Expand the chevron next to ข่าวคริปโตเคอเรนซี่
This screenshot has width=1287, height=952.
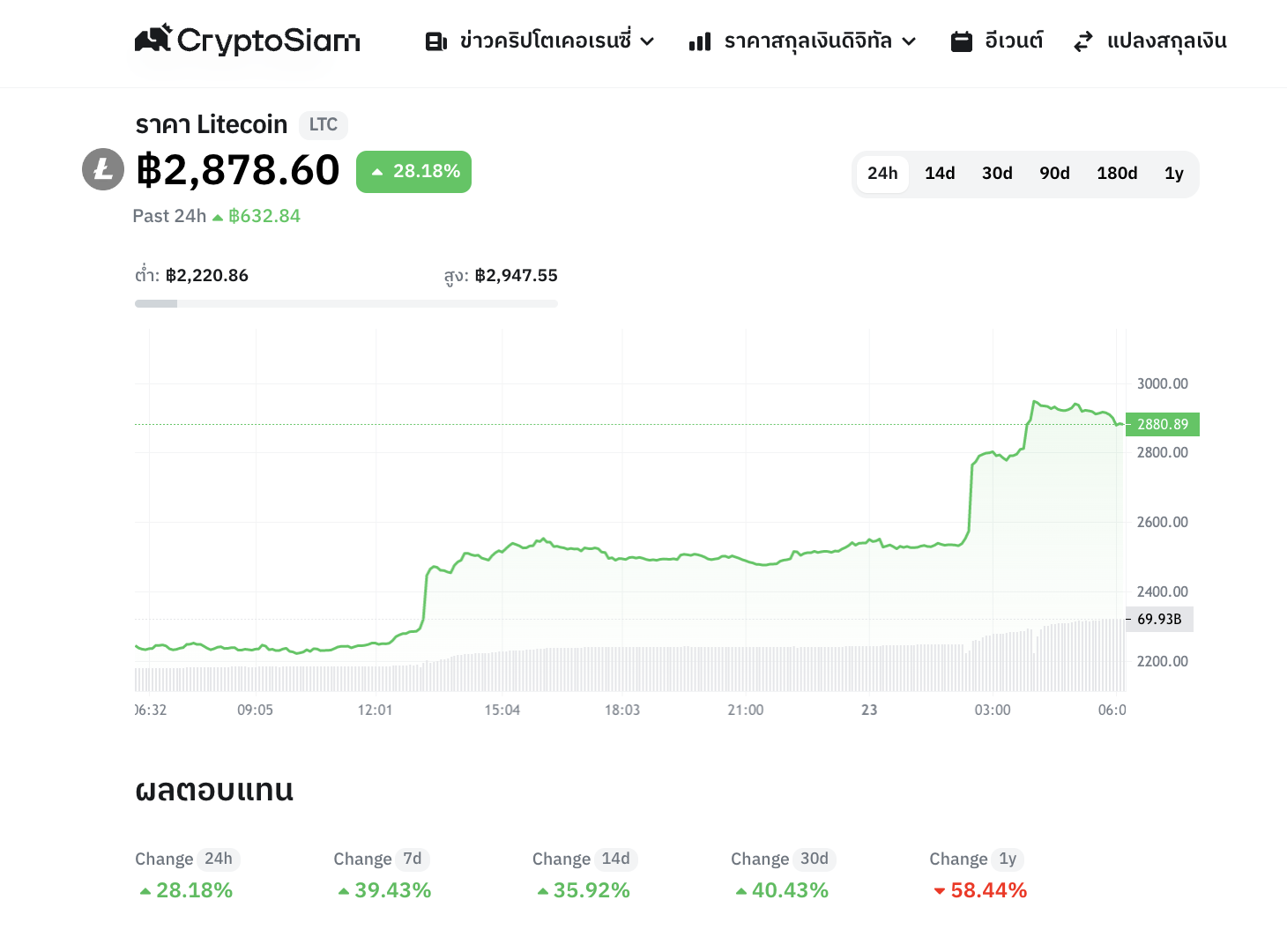647,41
